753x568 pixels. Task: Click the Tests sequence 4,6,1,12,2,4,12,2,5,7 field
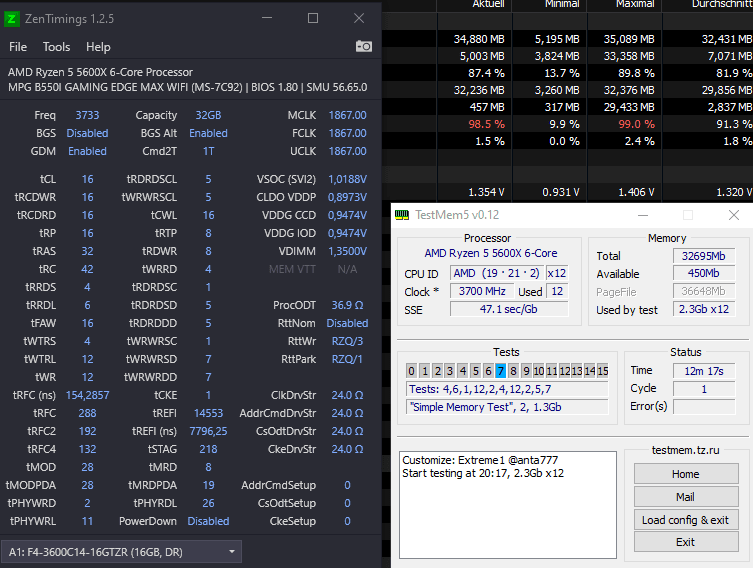pos(507,389)
